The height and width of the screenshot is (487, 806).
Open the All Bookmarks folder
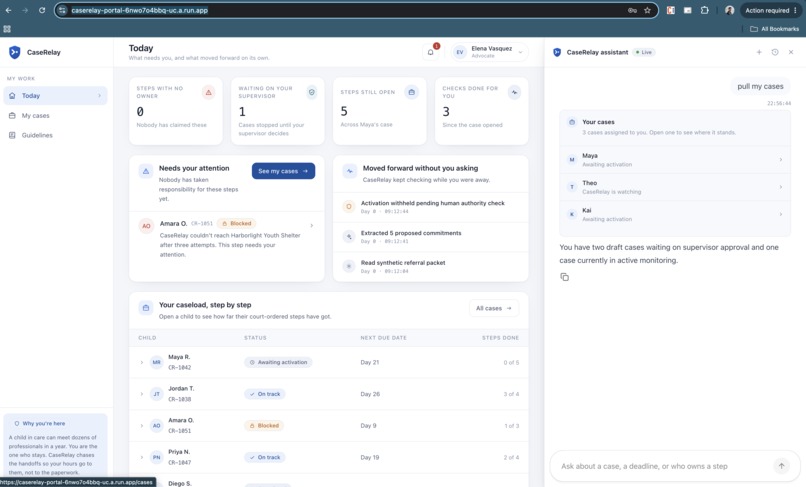775,29
